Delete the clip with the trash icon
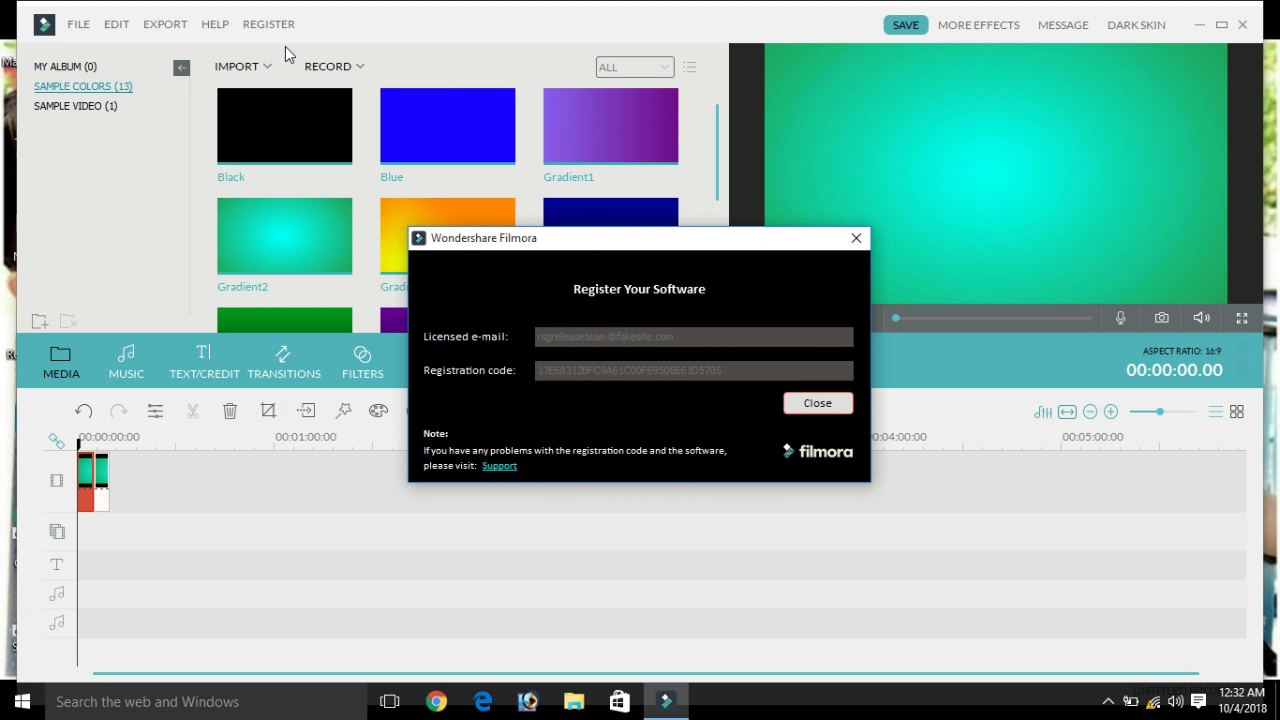 point(230,411)
